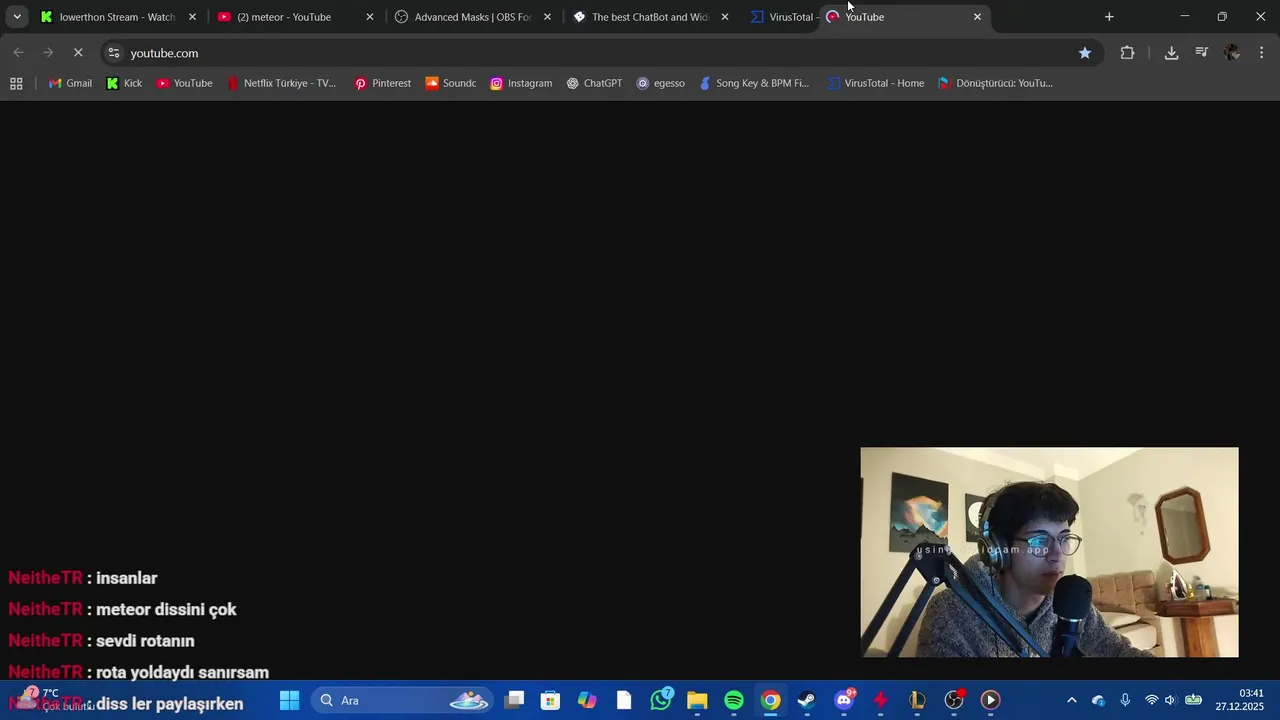Open Copilot from the taskbar
1280x720 pixels.
click(587, 700)
